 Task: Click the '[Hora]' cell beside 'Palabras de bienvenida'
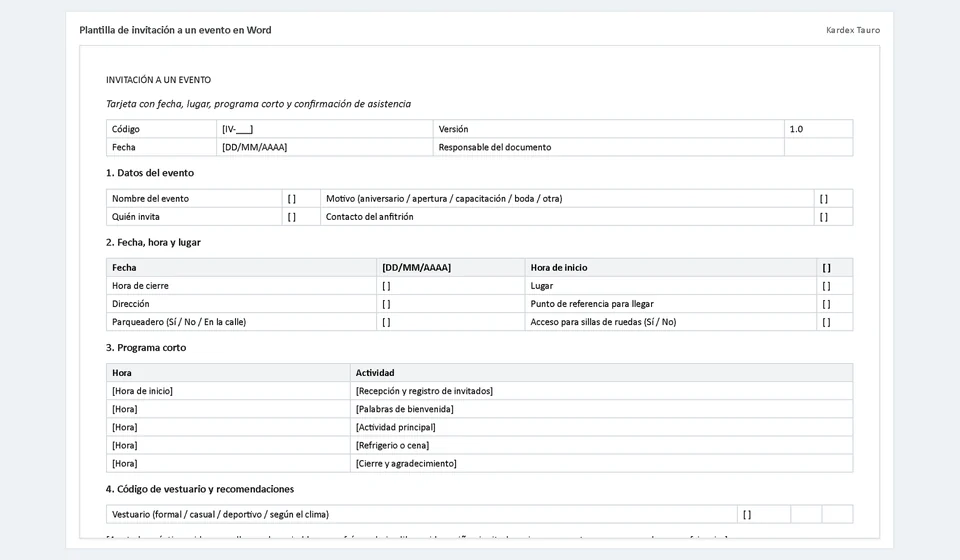(x=228, y=409)
